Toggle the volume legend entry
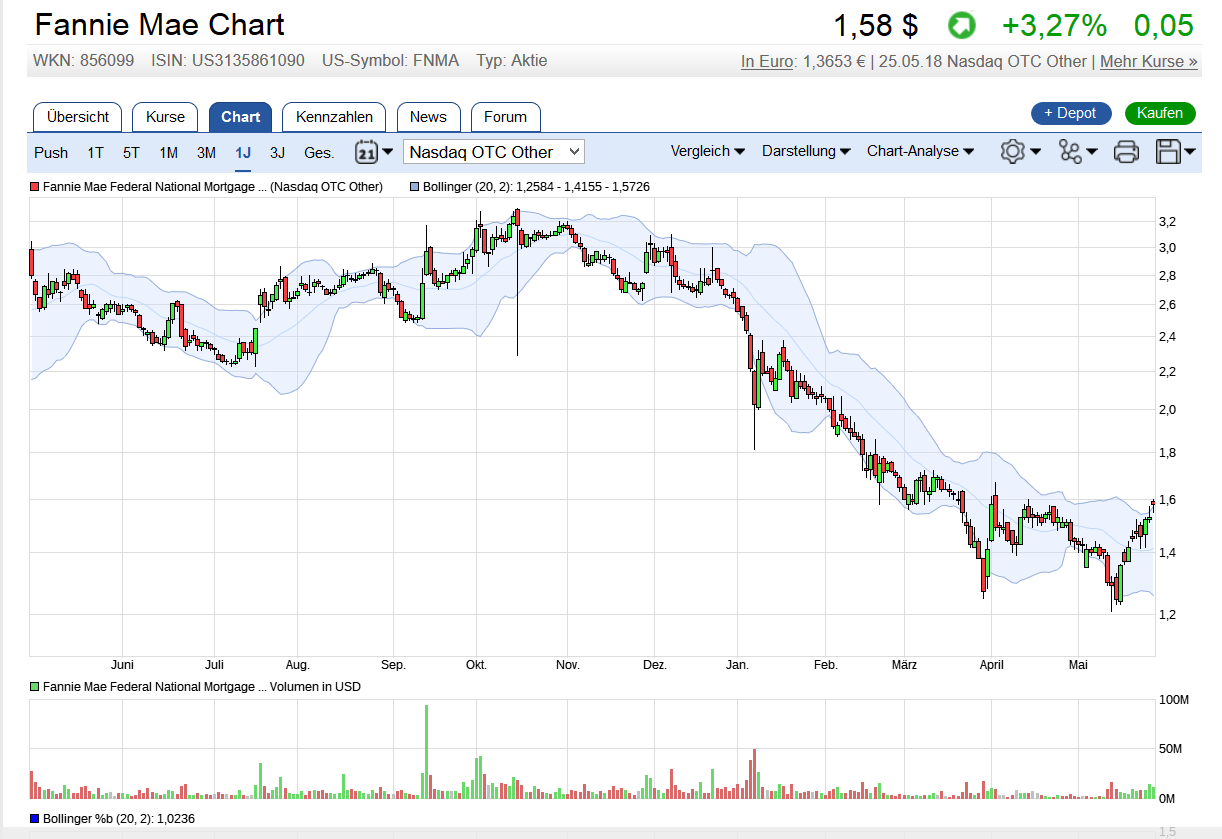The image size is (1222, 839). pos(35,687)
